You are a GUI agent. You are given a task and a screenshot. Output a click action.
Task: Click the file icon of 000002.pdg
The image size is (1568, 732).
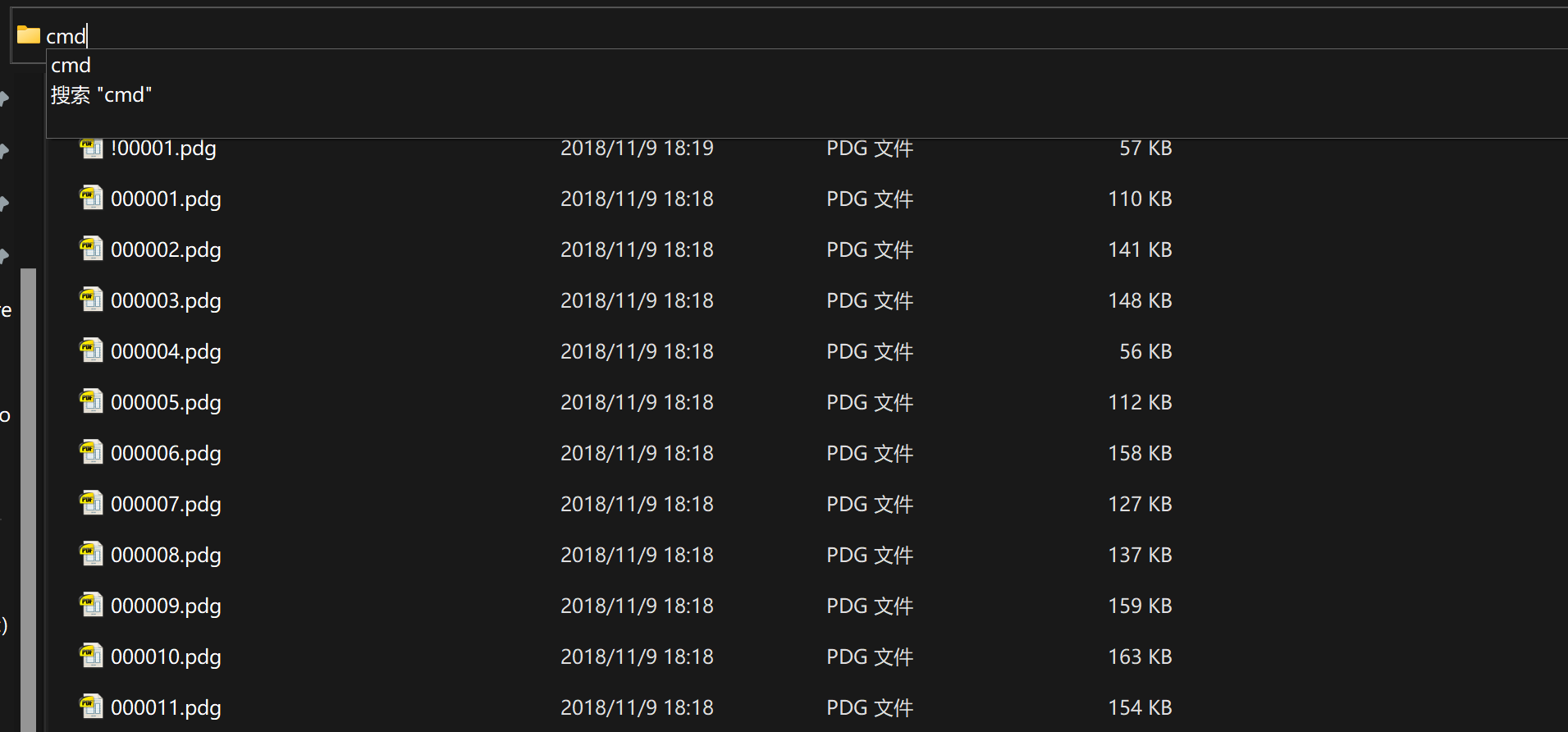pos(91,249)
